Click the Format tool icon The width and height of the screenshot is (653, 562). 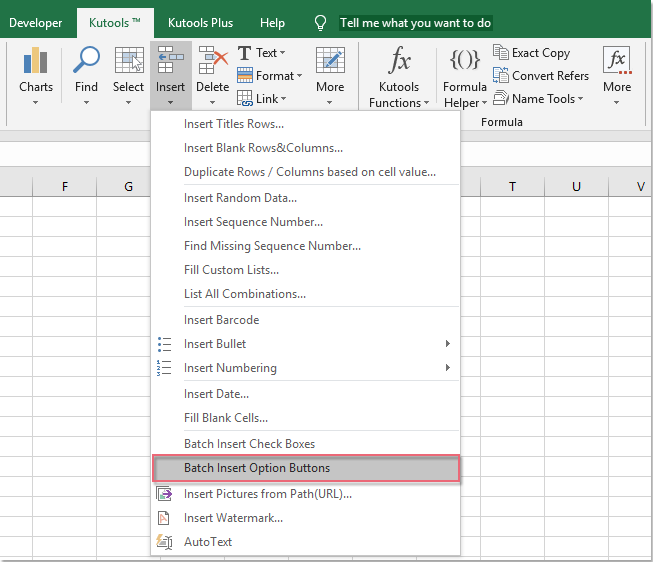pos(245,75)
